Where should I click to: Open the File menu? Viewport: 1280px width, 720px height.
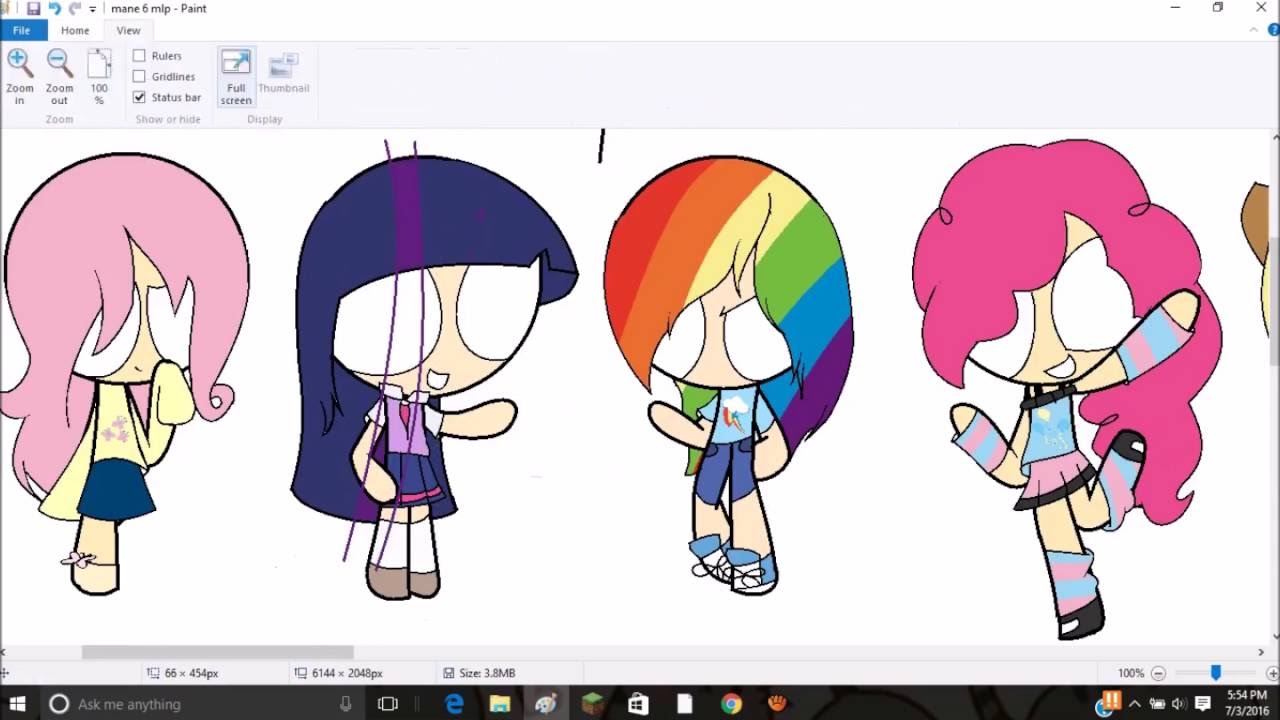click(x=21, y=30)
